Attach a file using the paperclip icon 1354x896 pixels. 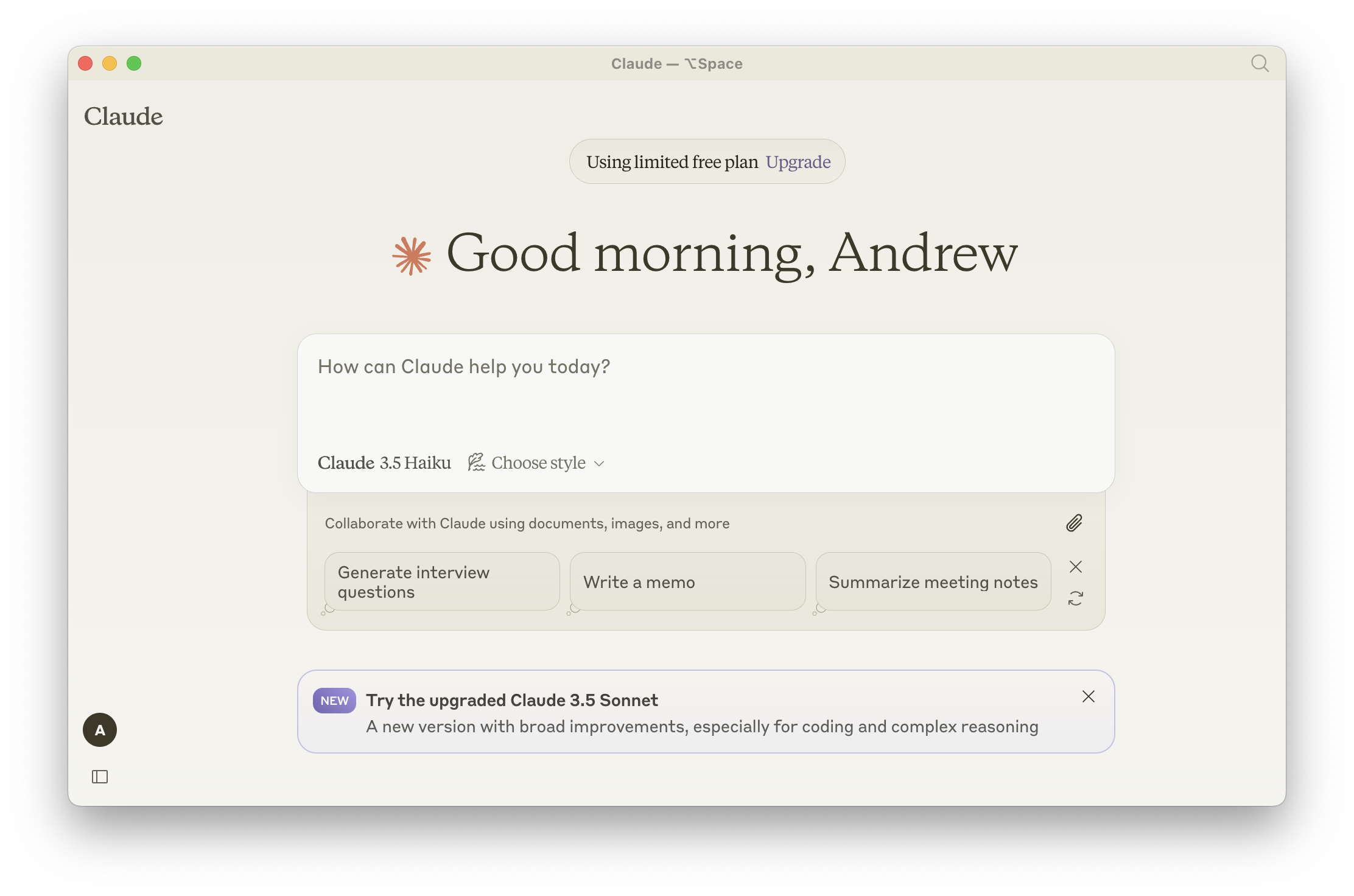tap(1075, 523)
